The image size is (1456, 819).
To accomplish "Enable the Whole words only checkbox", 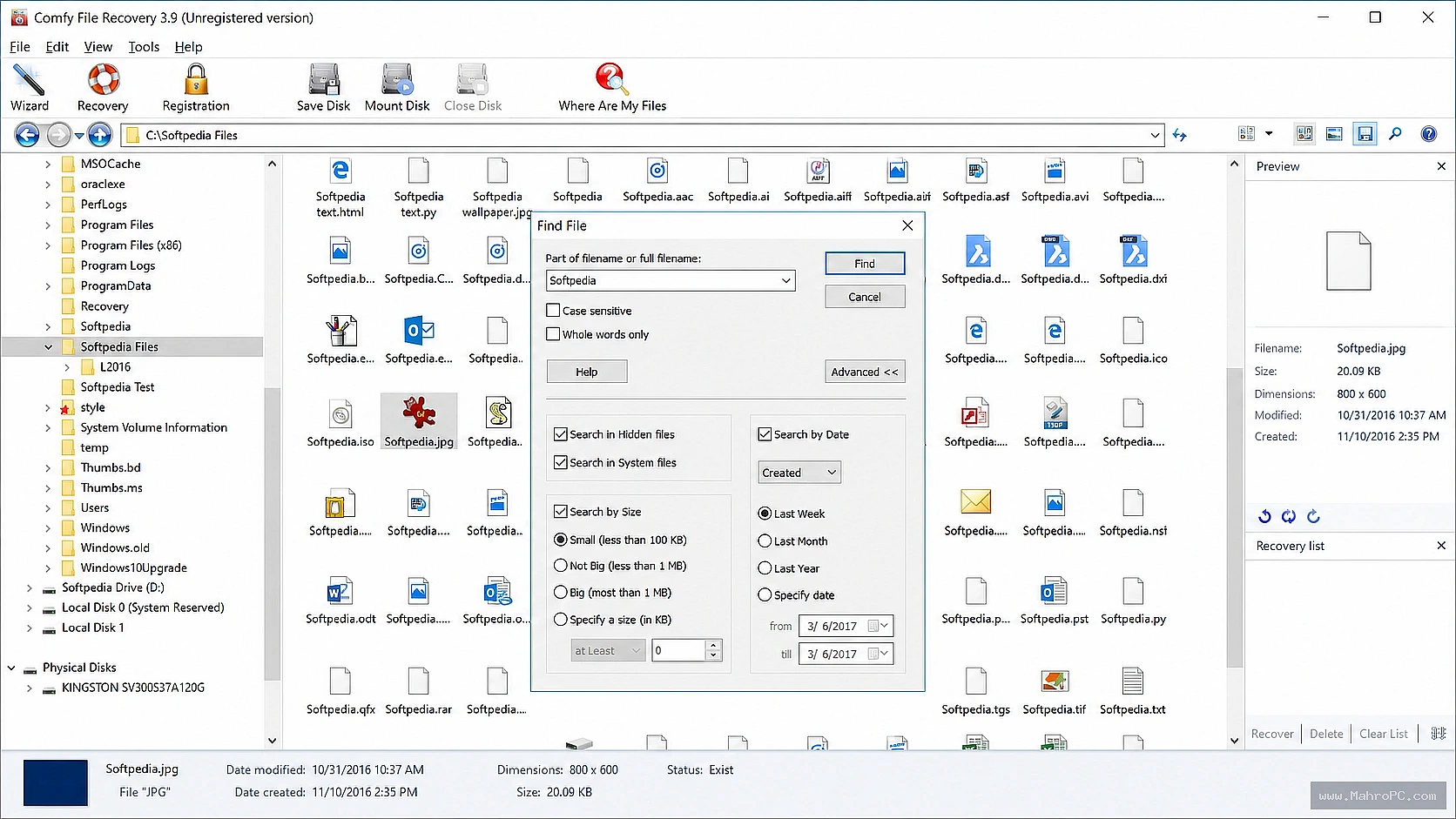I will point(553,333).
